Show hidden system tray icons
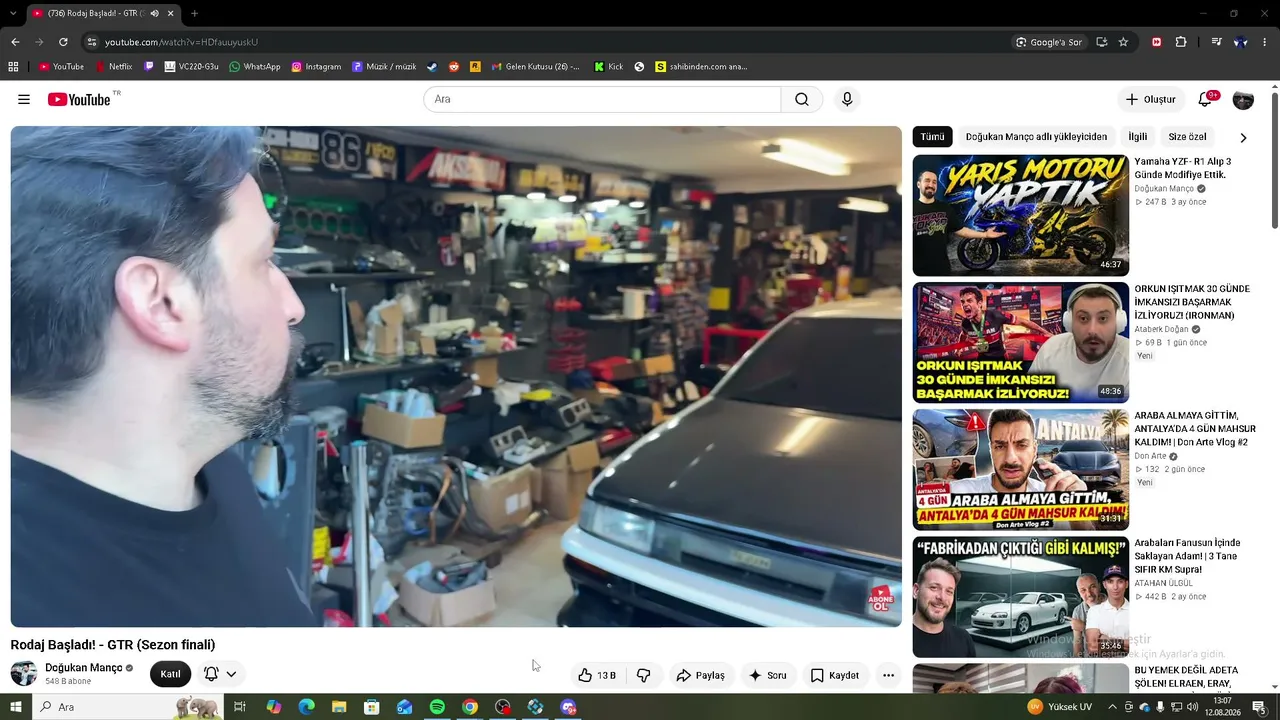This screenshot has height=720, width=1280. tap(1112, 707)
